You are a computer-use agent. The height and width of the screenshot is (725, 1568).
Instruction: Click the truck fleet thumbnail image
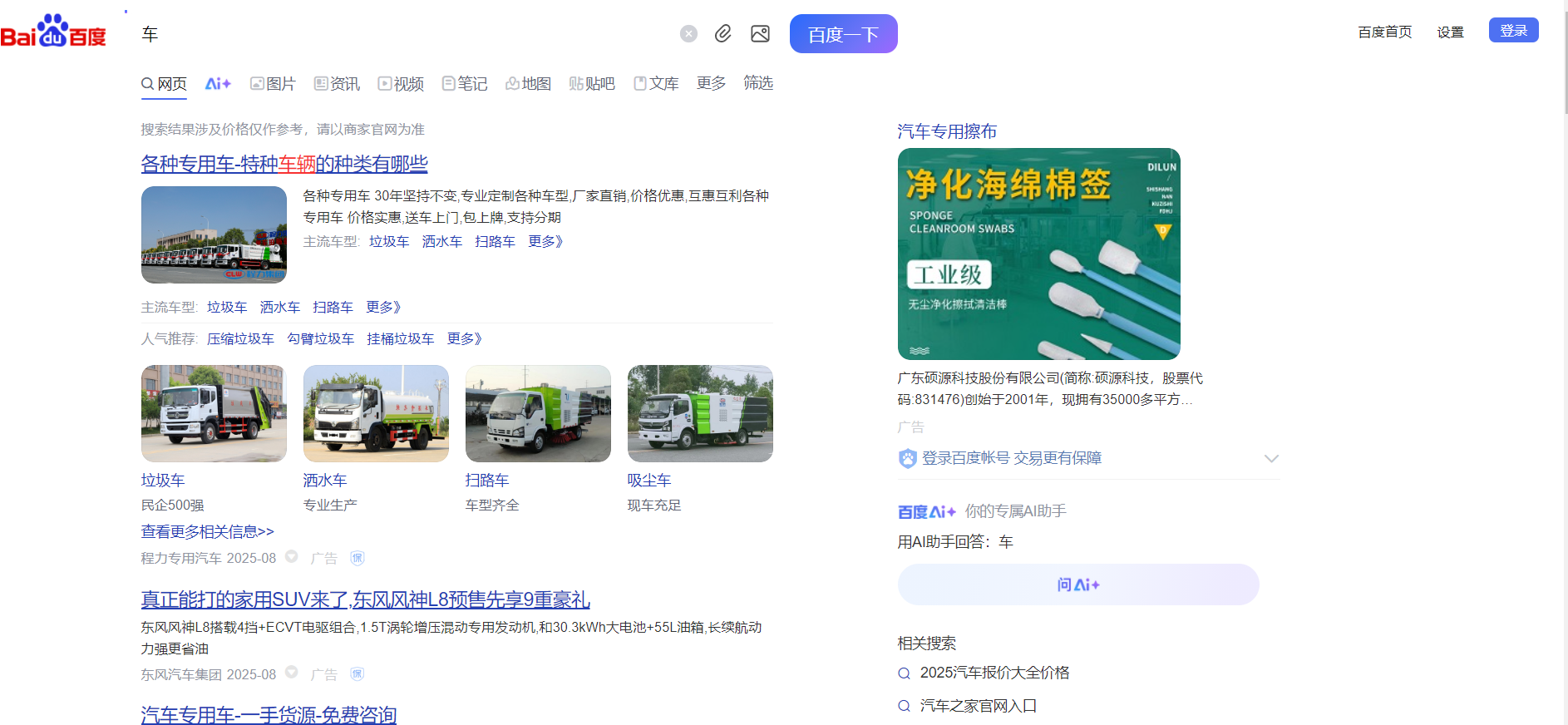[x=214, y=234]
